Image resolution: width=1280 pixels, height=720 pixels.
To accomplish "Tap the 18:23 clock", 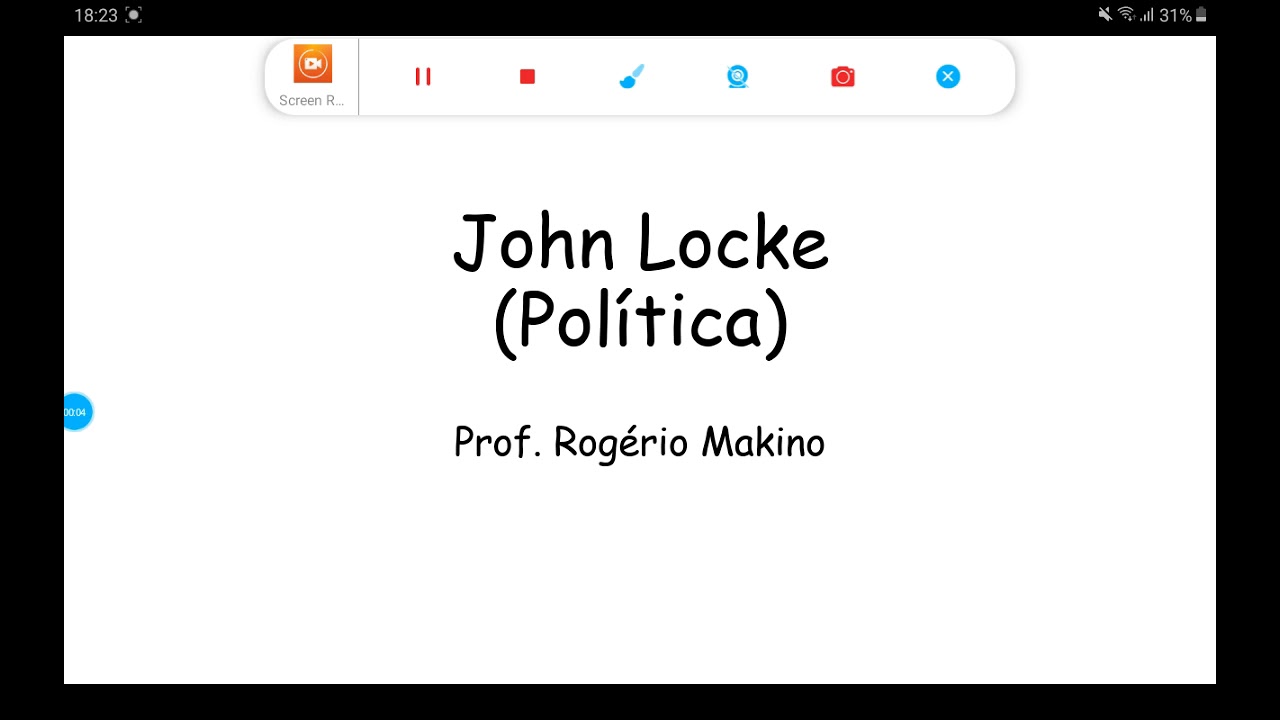I will point(96,15).
